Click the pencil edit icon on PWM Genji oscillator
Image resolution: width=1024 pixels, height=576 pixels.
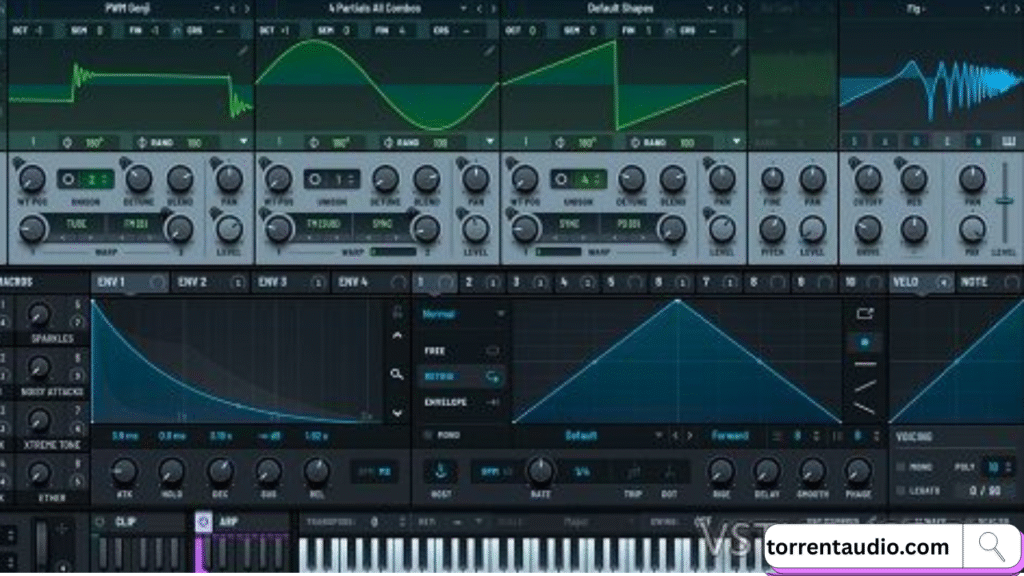coord(242,50)
